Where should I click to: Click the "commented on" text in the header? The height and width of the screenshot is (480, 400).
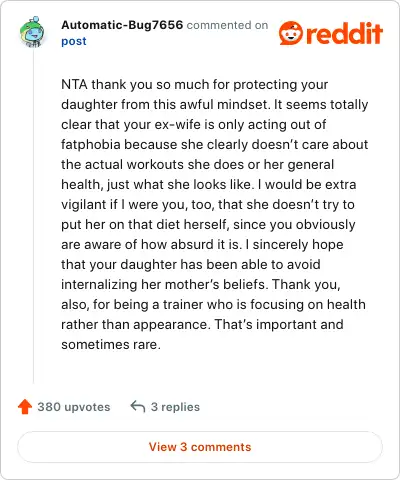coord(227,25)
